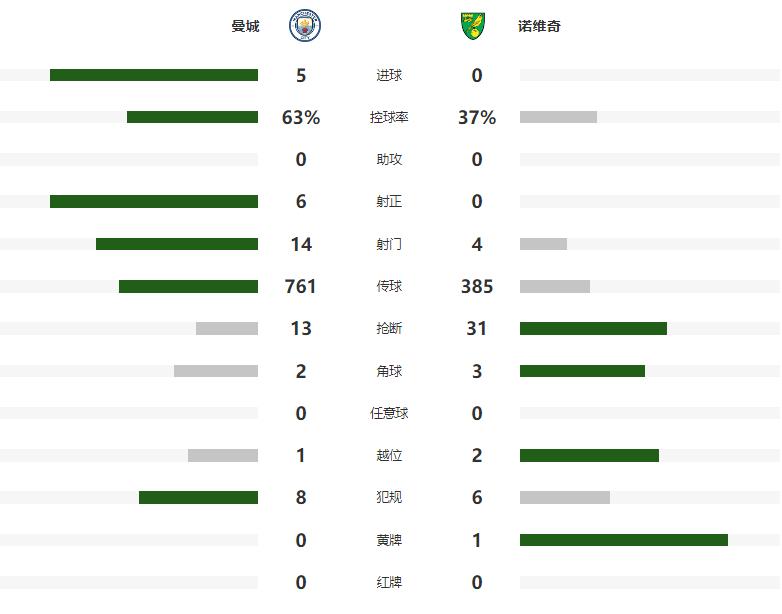Click Norwich's 37% possession bar
Screen dimensions: 782x614
click(x=558, y=117)
